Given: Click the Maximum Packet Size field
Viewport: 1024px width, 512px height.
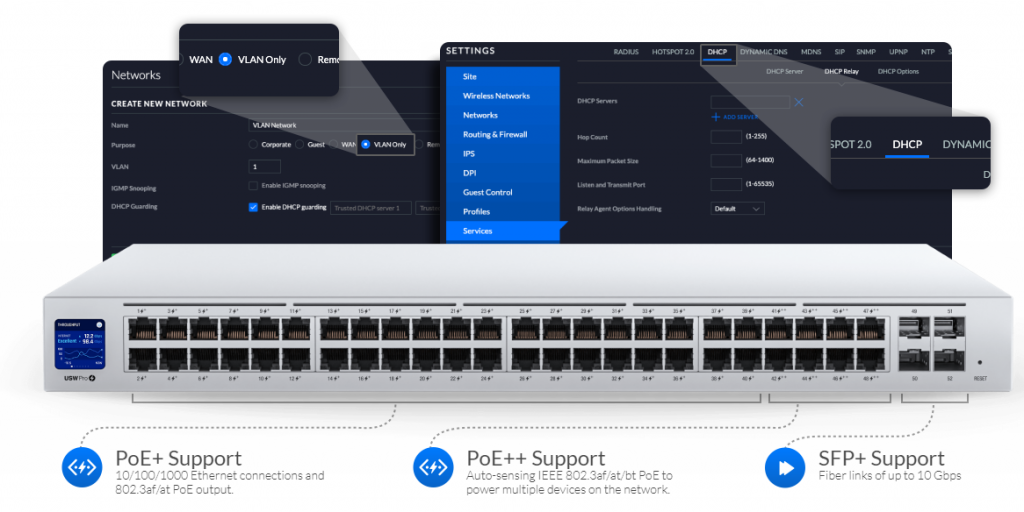Looking at the screenshot, I should (726, 161).
